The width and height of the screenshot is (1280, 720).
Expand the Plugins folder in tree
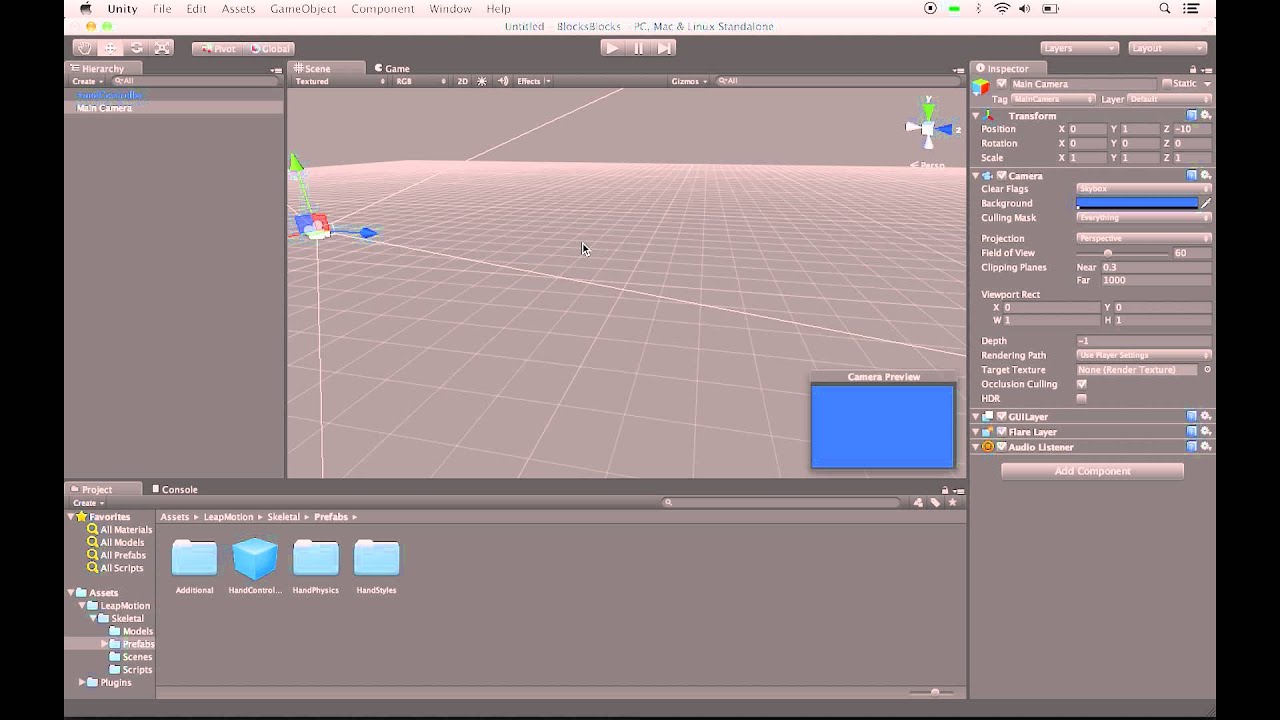point(82,682)
